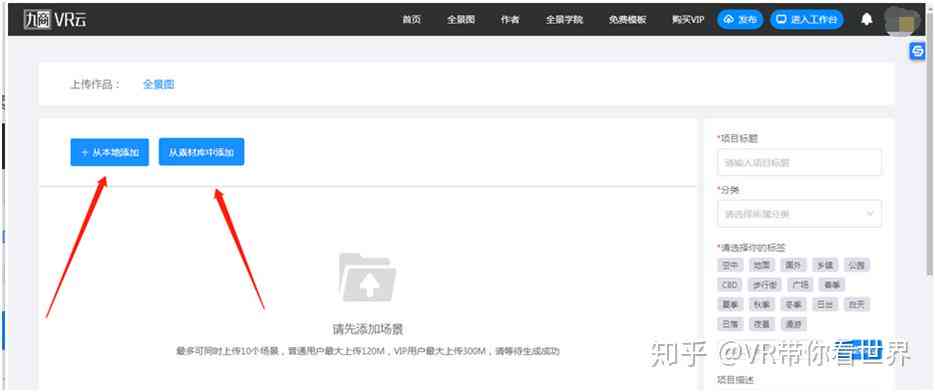935x392 pixels.
Task: Click the 从素材库中添加 button
Action: tap(202, 152)
